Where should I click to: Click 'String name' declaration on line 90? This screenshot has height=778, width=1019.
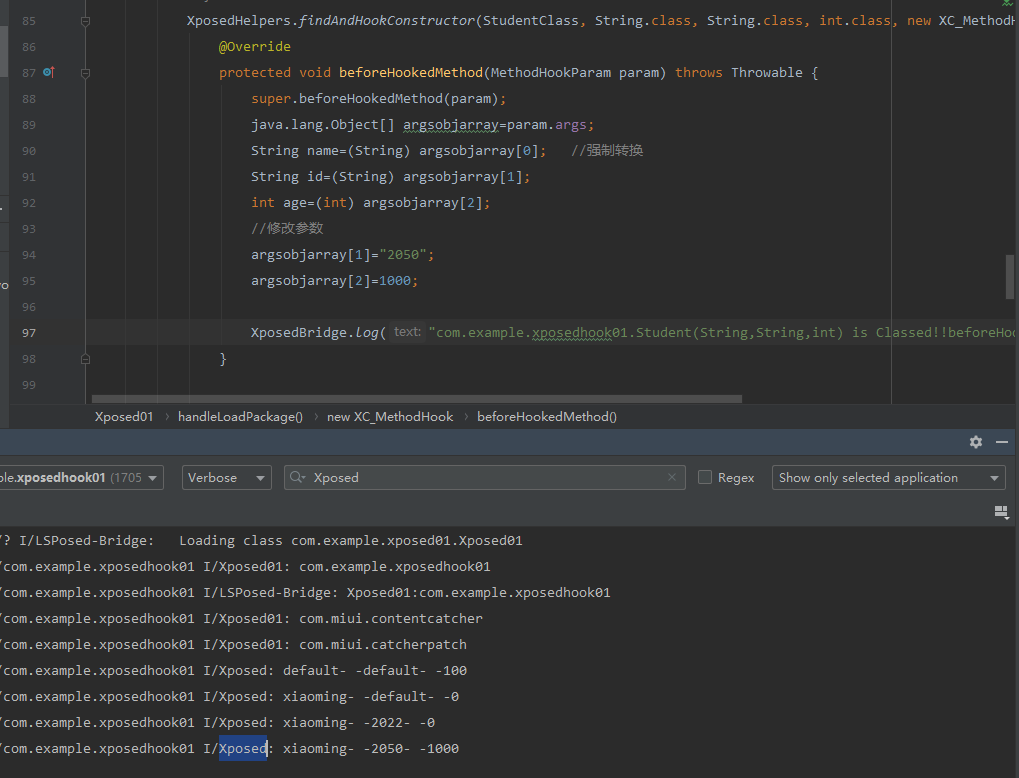click(294, 151)
